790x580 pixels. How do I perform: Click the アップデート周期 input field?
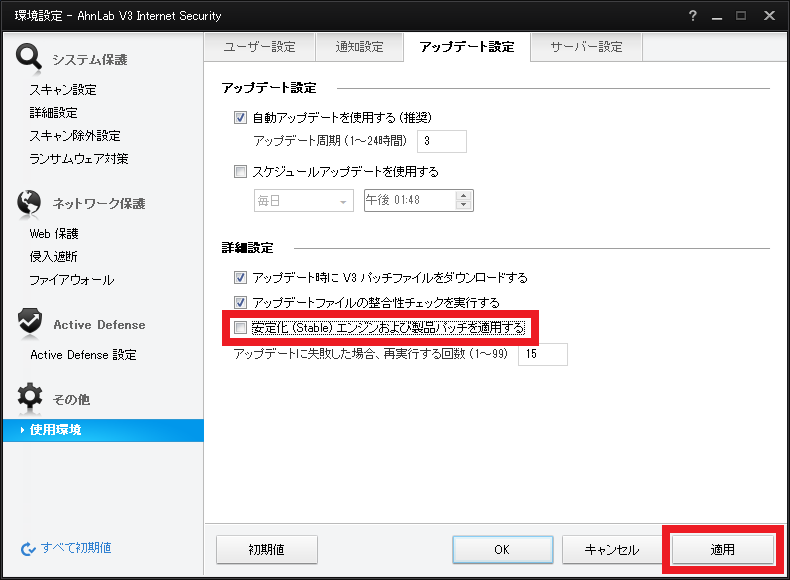tap(442, 141)
